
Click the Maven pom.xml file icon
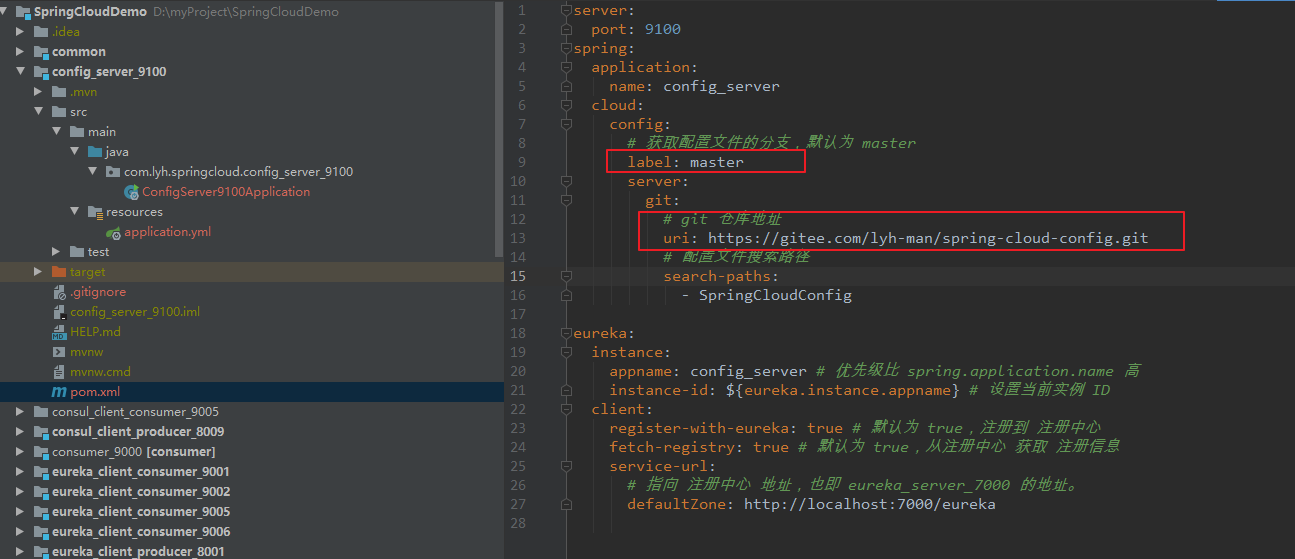[59, 392]
